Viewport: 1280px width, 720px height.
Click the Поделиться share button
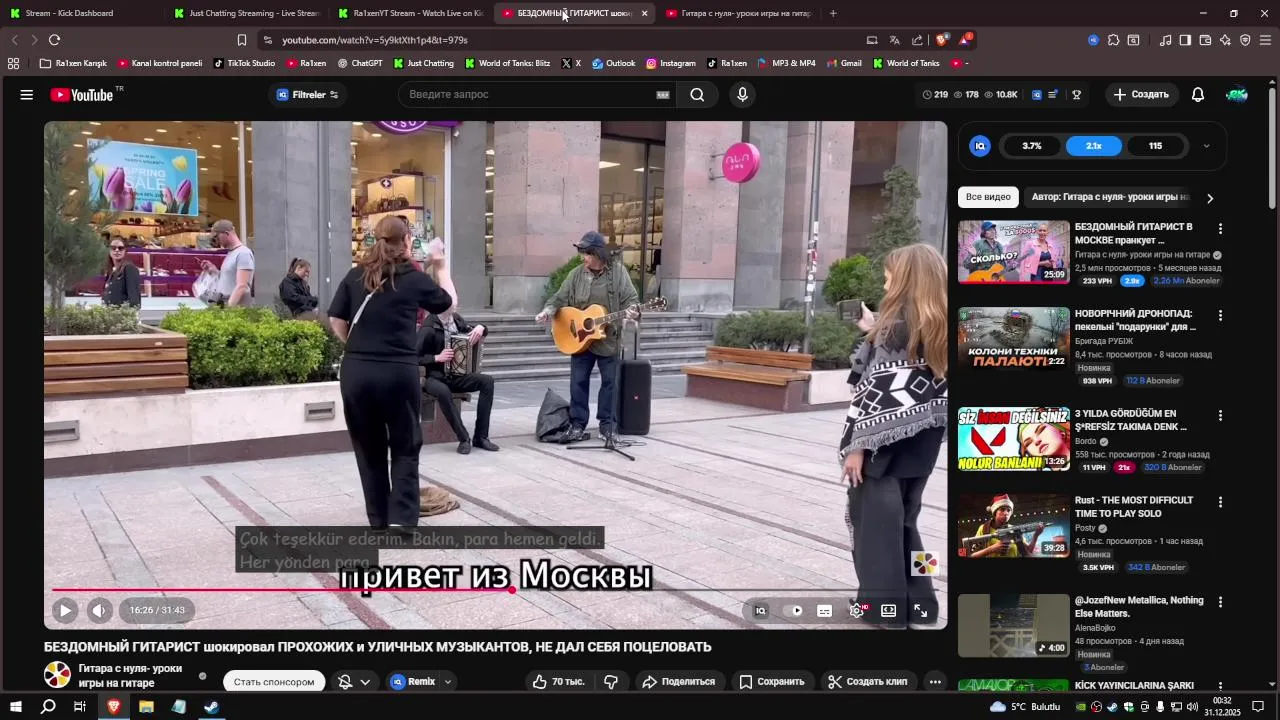coord(678,682)
